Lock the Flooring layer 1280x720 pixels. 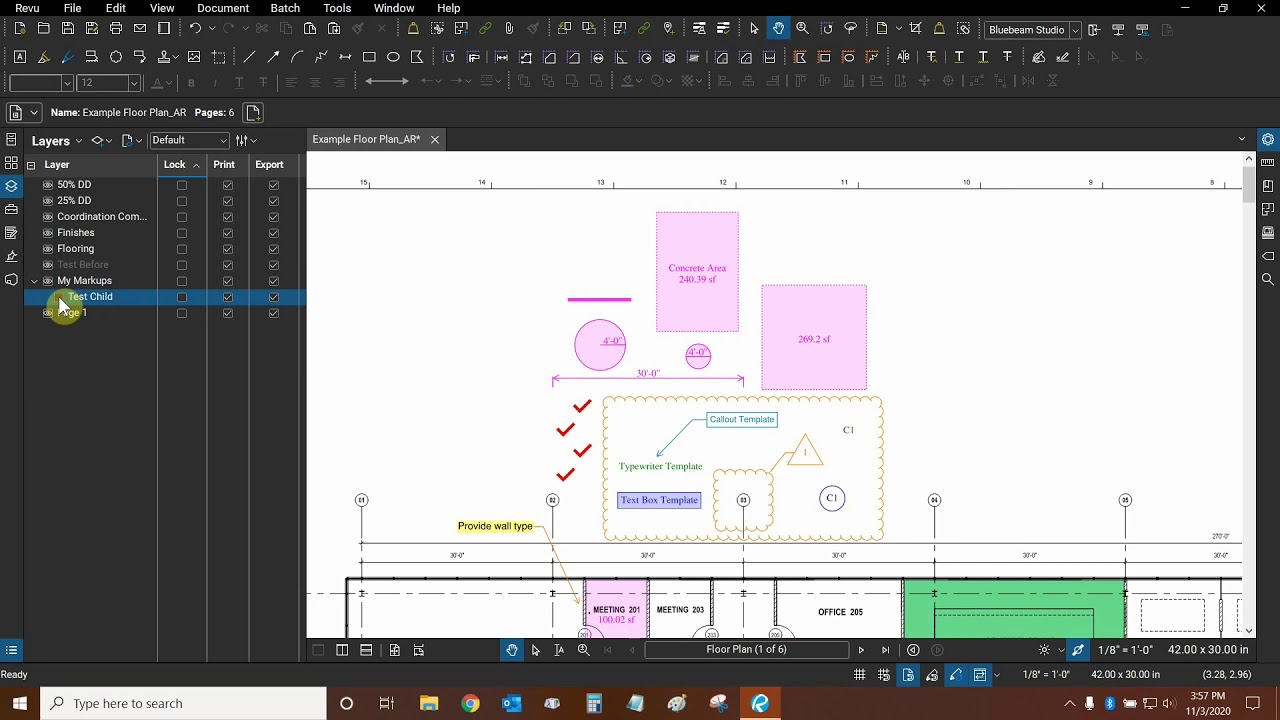tap(181, 249)
